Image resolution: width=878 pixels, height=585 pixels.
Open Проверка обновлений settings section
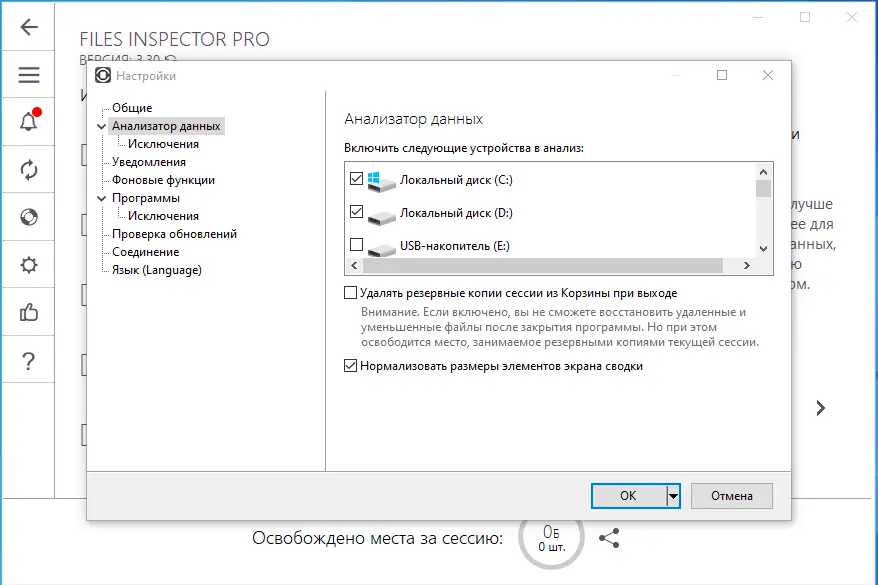(x=174, y=233)
